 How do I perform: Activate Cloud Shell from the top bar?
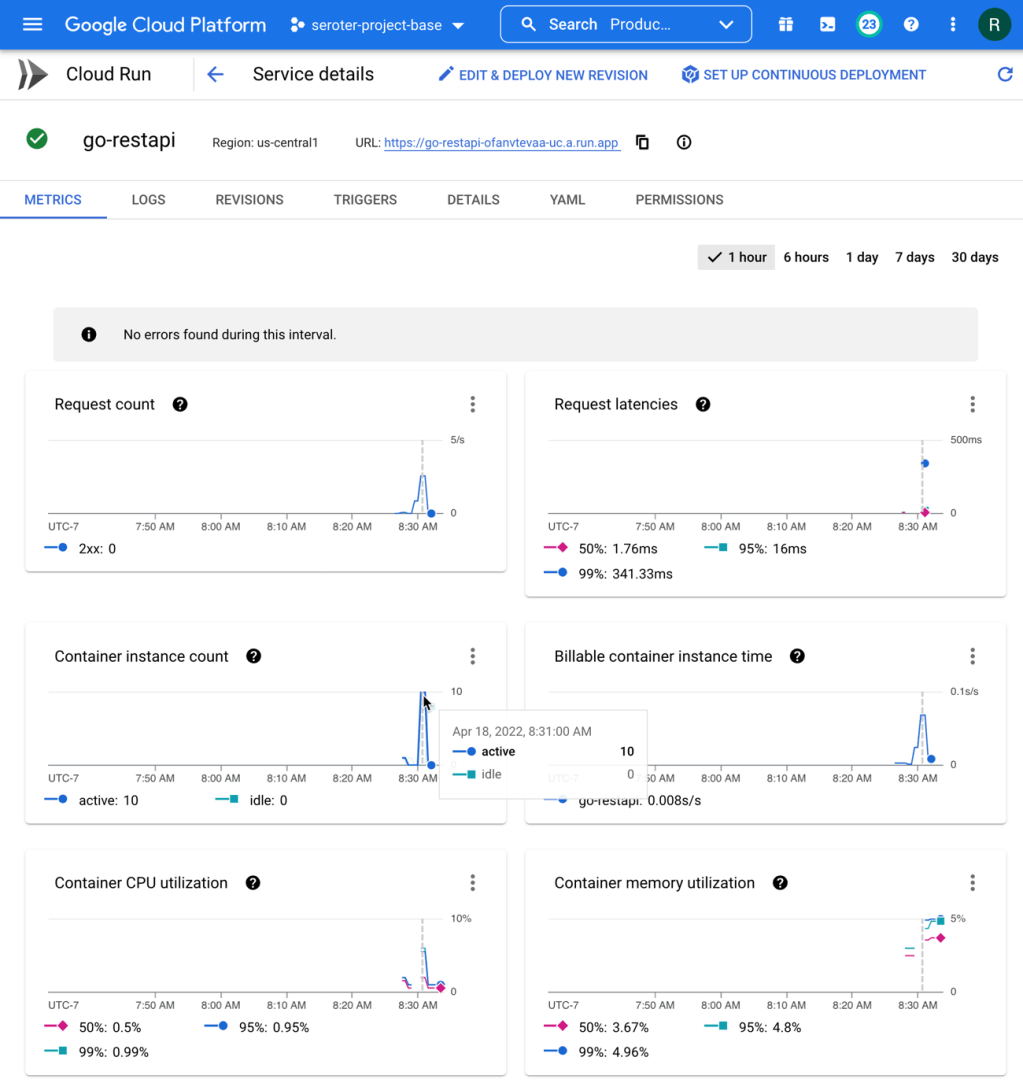[x=827, y=24]
